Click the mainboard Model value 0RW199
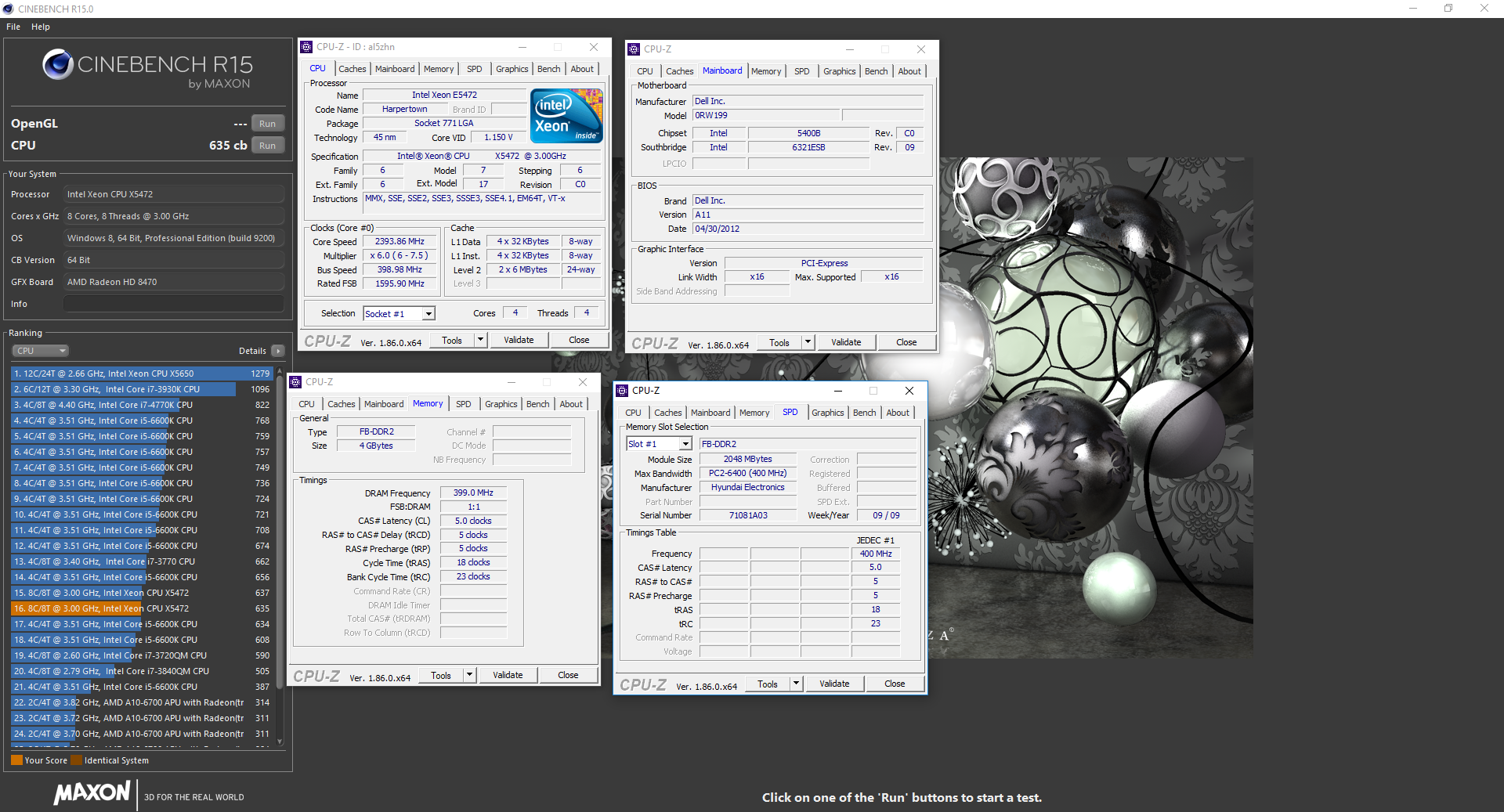The height and width of the screenshot is (812, 1504). (x=766, y=116)
